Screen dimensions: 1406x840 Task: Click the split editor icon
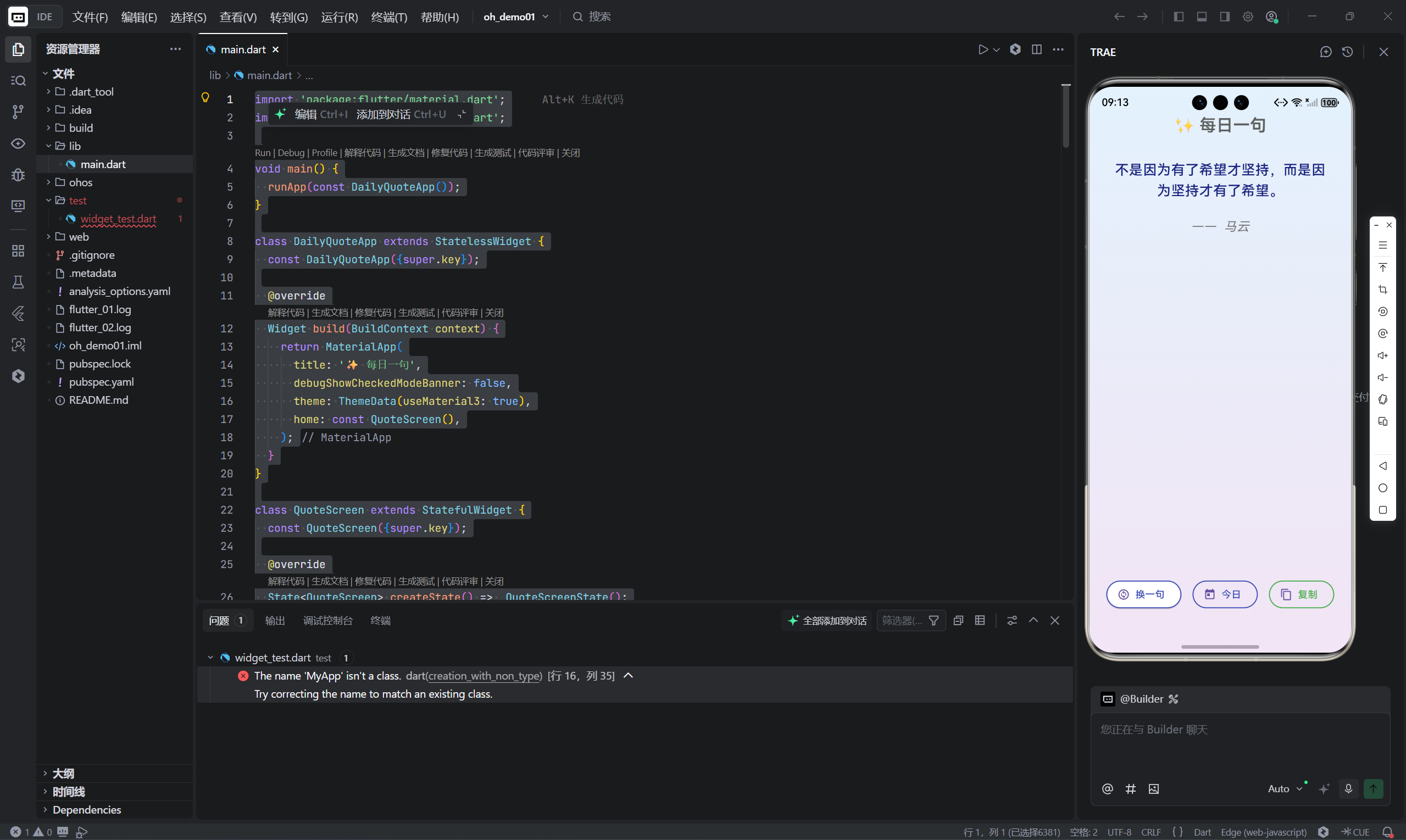coord(1036,49)
